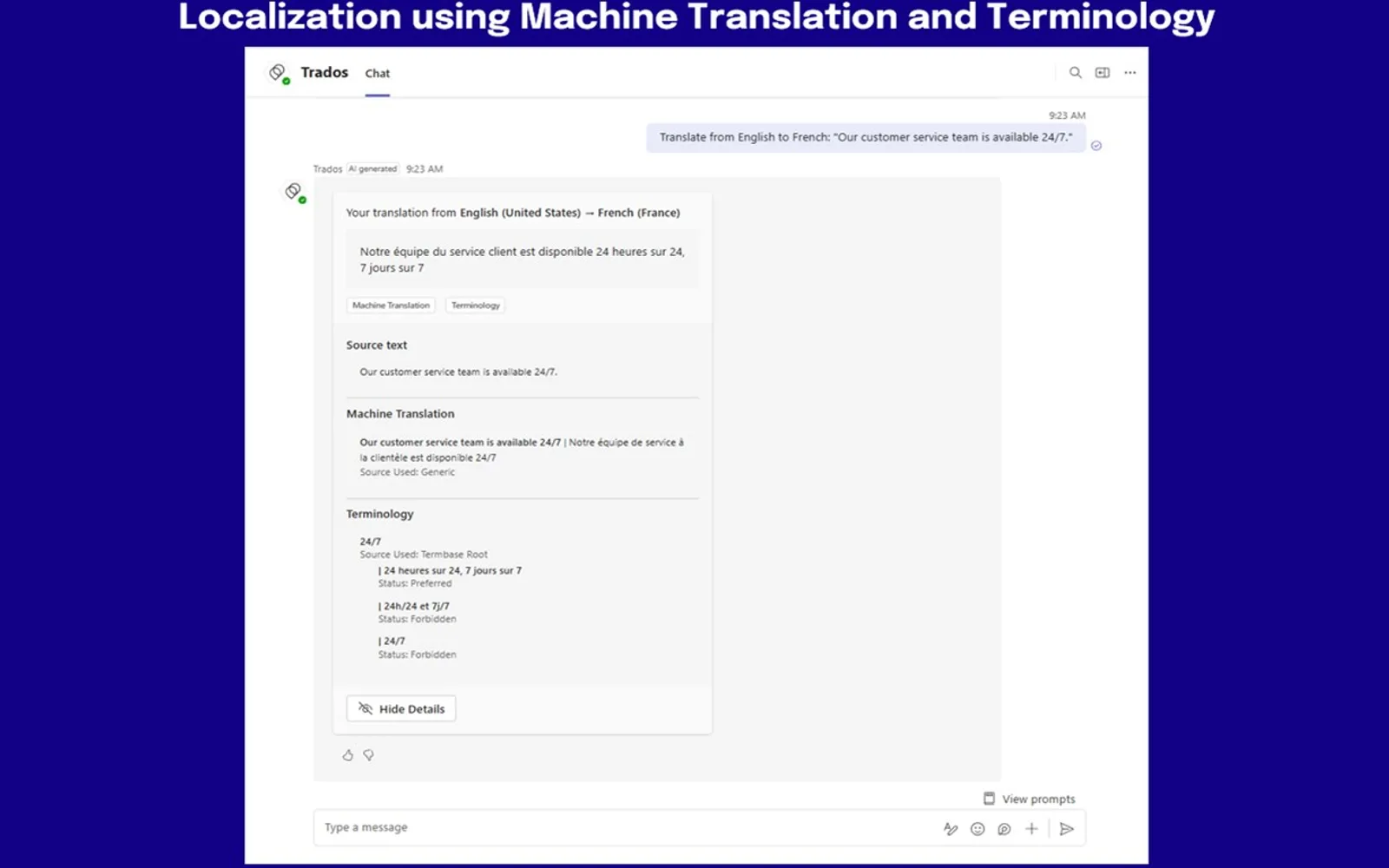Click the Trados bot avatar beside the reply

point(295,193)
